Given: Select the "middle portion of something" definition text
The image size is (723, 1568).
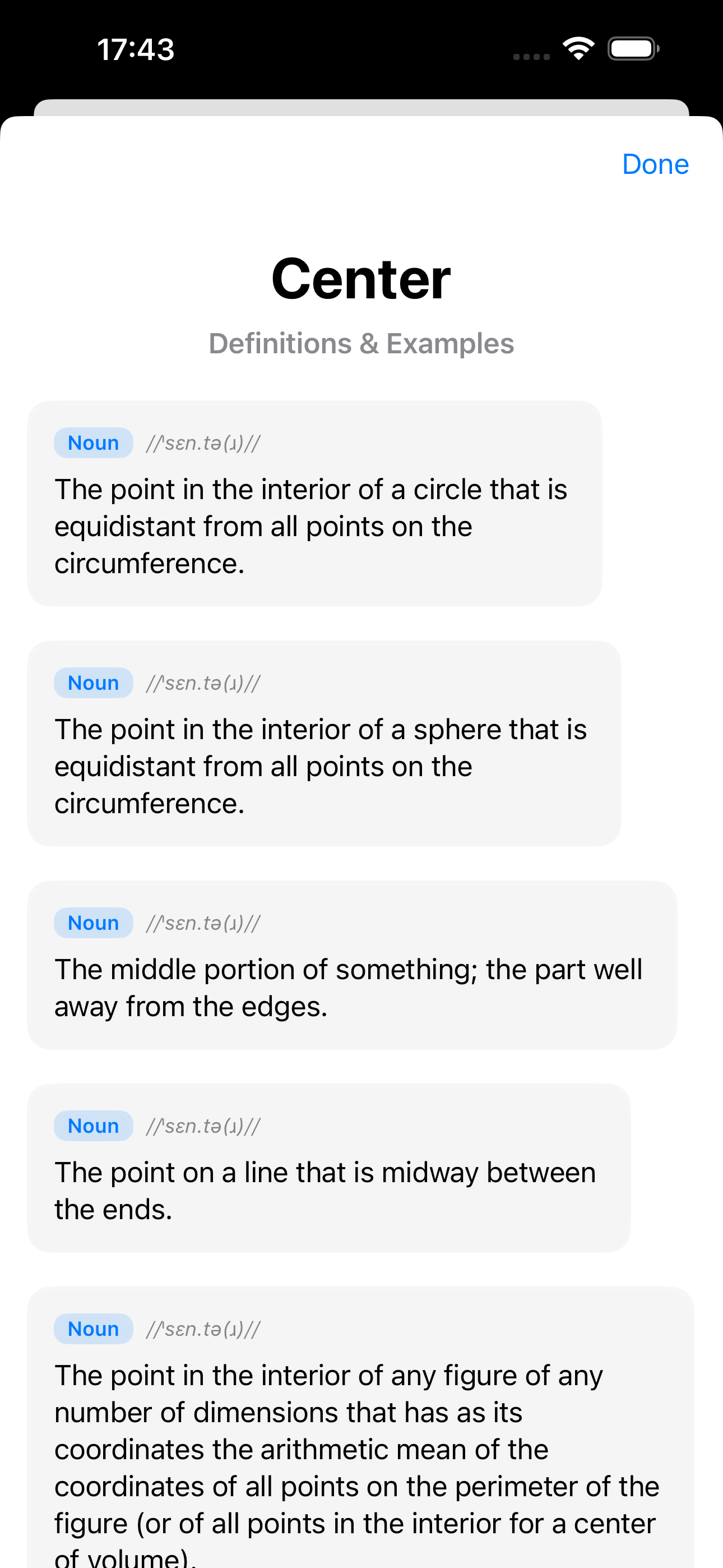Looking at the screenshot, I should 348,988.
